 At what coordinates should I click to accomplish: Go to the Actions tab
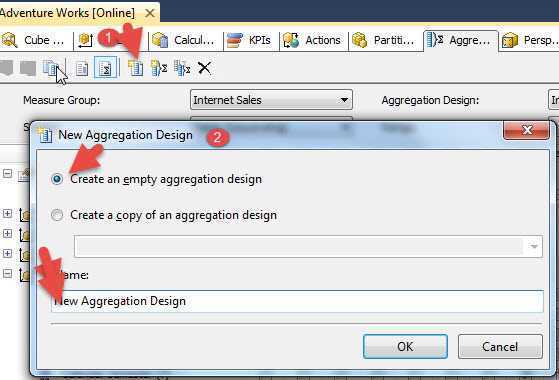[313, 40]
